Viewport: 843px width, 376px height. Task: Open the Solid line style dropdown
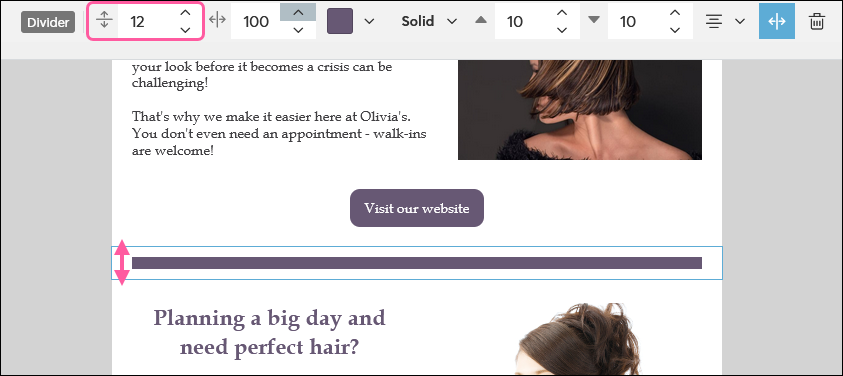(429, 21)
